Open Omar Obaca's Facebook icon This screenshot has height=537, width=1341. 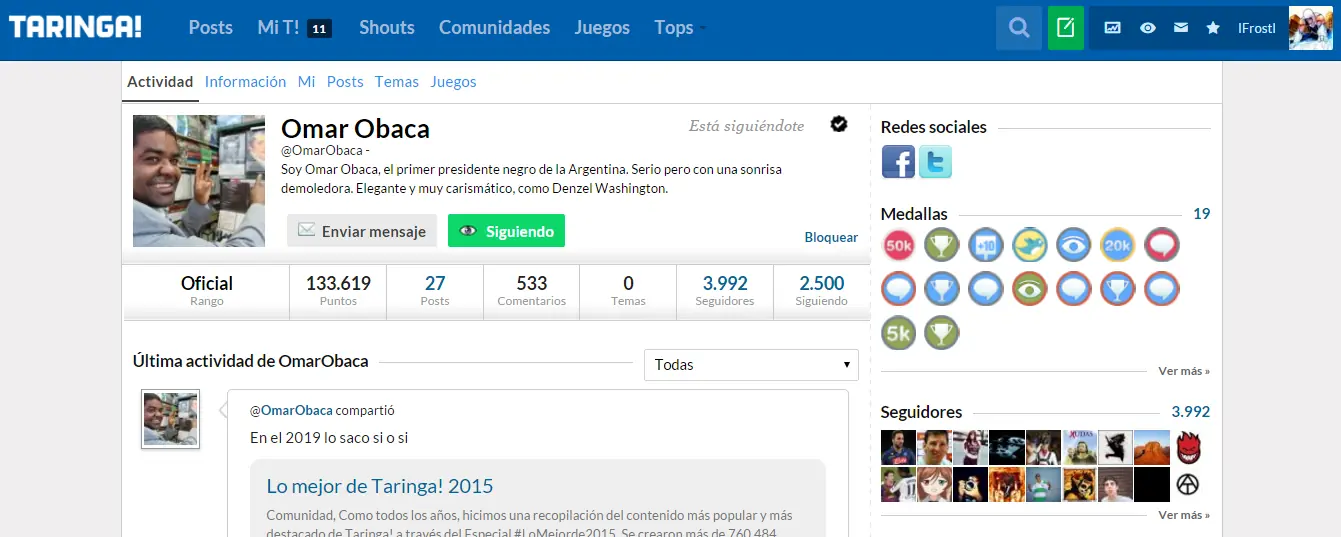point(898,162)
